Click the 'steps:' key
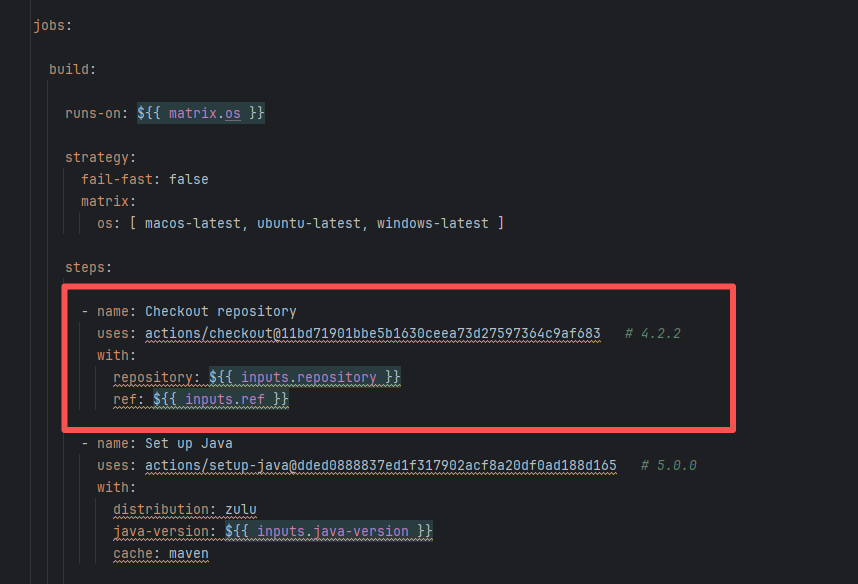Viewport: 858px width, 584px height. point(88,267)
